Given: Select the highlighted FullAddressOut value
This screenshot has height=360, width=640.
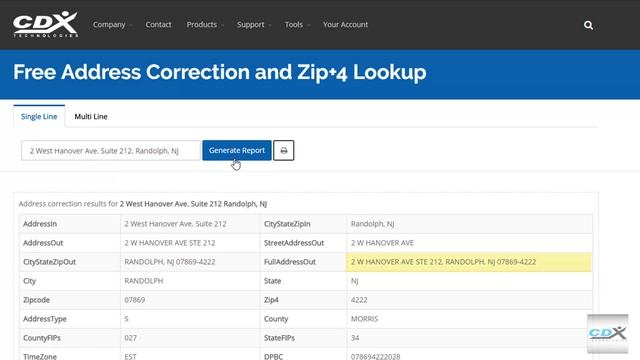Looking at the screenshot, I should (x=443, y=262).
